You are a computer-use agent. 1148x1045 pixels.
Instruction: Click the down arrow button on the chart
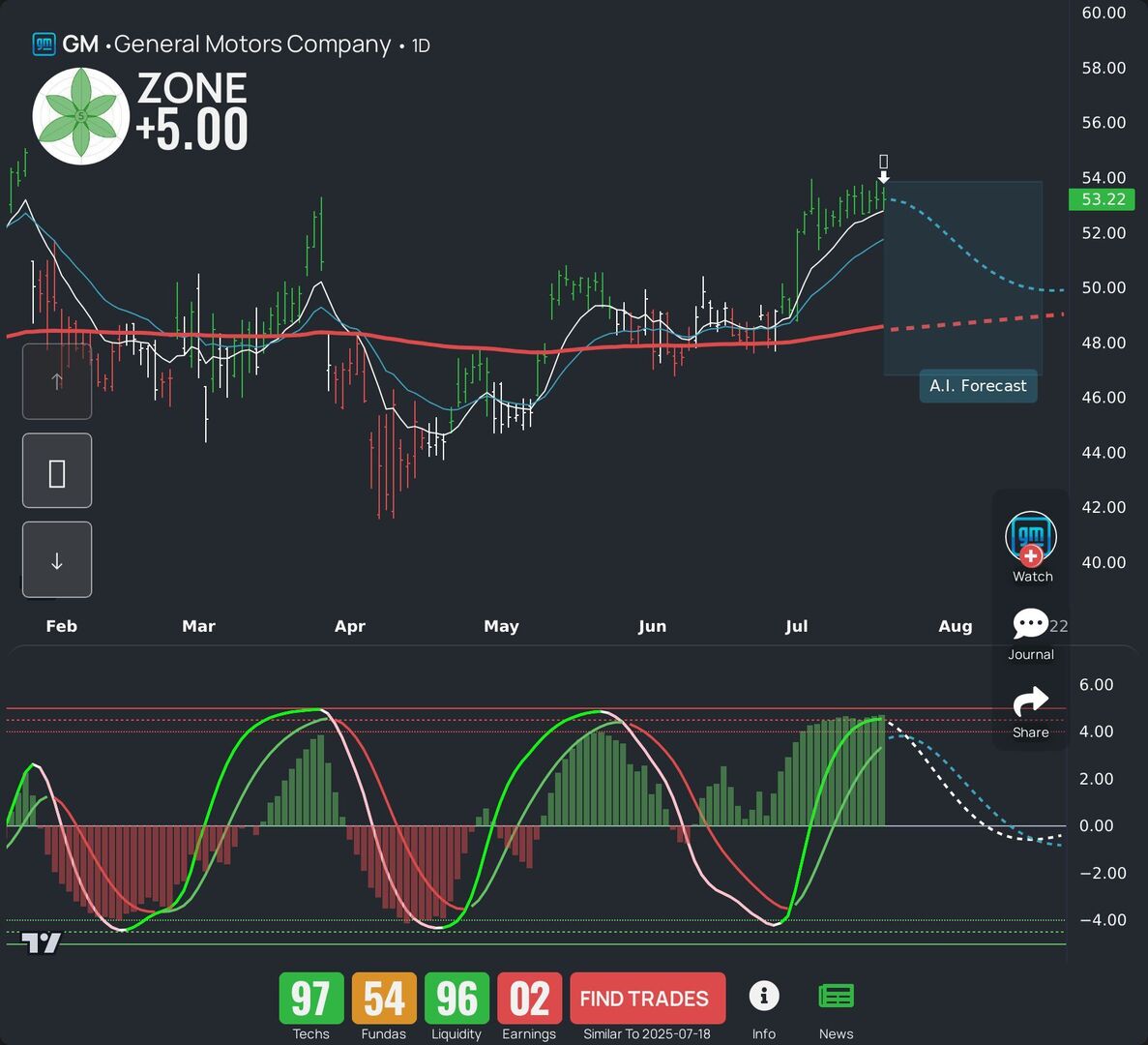[57, 559]
